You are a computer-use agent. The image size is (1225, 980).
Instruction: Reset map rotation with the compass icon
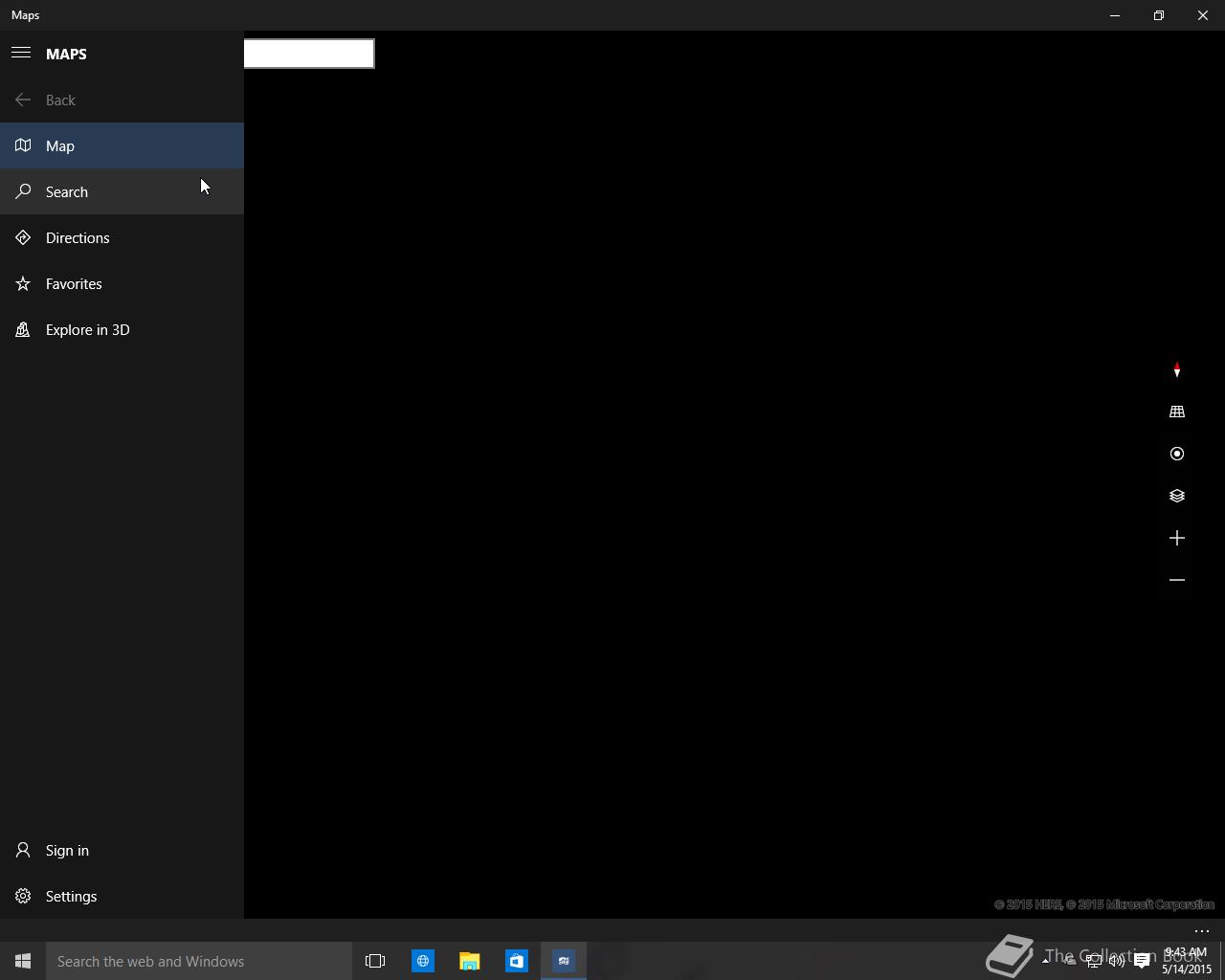click(x=1177, y=369)
